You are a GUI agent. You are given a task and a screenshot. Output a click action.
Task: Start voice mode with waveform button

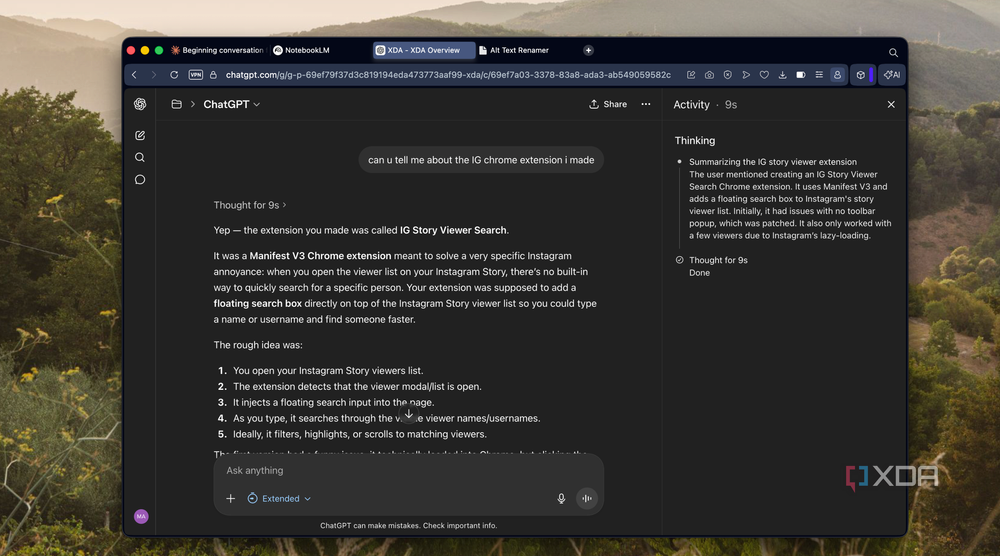[587, 499]
